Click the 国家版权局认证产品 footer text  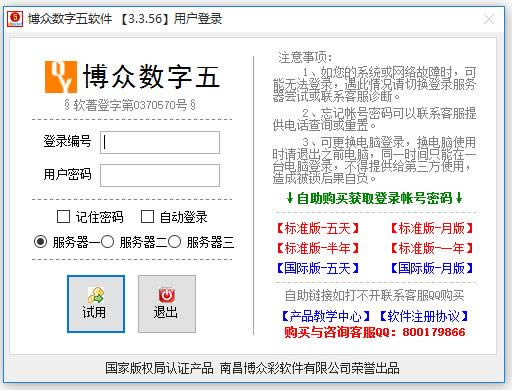(x=159, y=368)
